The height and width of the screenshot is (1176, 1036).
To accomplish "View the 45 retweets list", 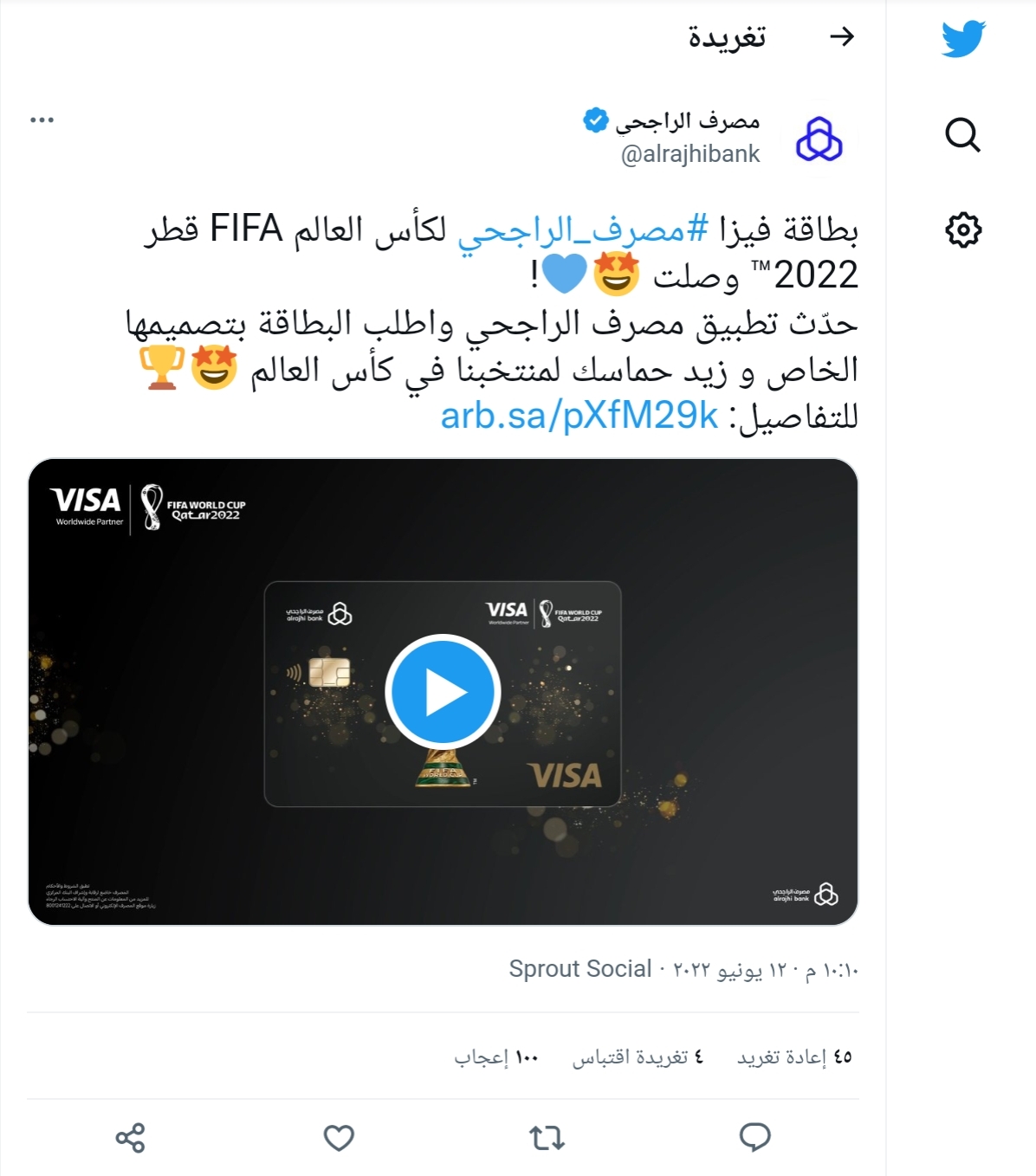I will click(x=794, y=1056).
